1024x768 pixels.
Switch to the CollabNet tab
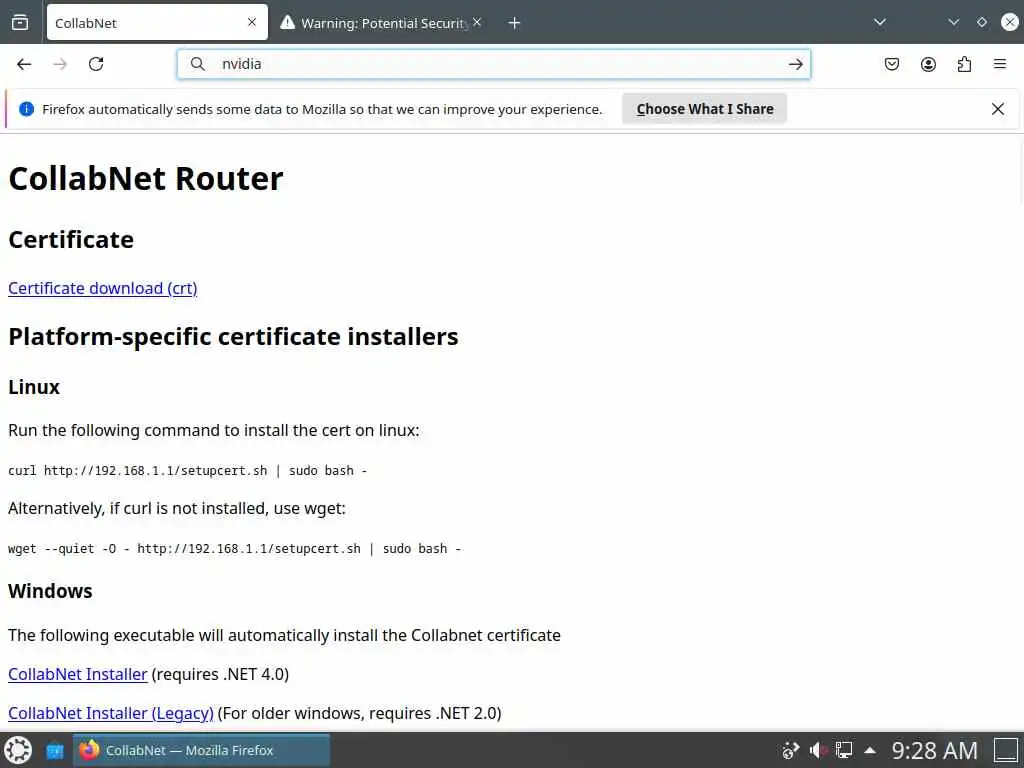click(x=157, y=23)
